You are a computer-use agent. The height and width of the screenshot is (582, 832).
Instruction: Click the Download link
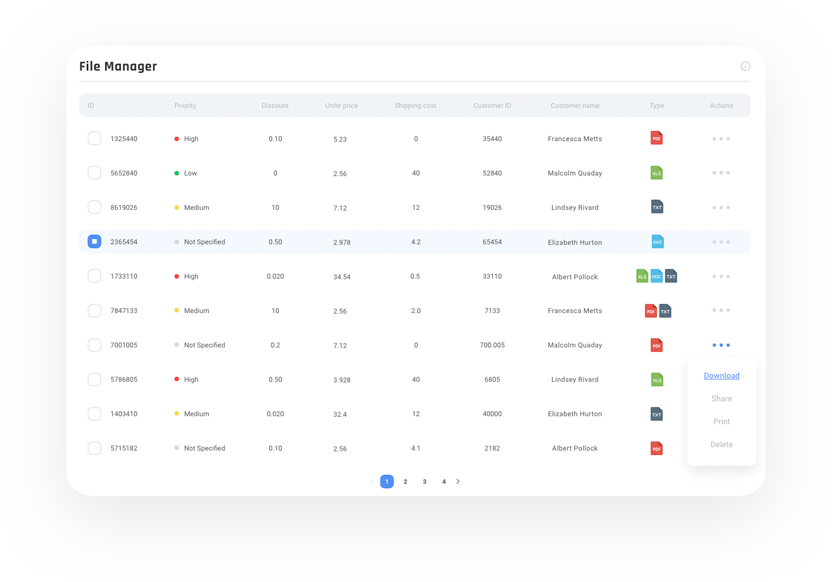click(721, 376)
